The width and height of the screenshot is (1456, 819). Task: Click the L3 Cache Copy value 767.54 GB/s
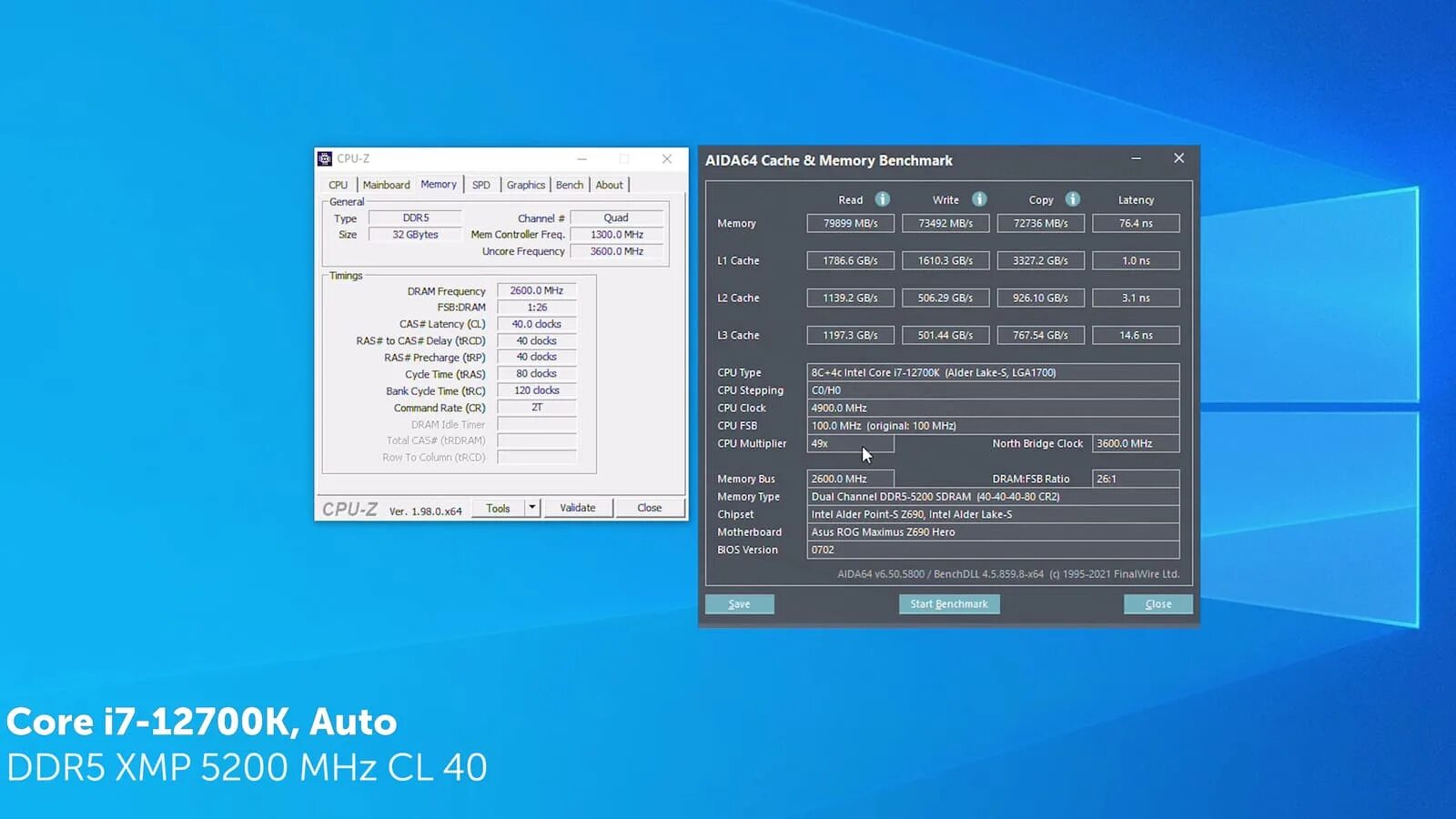click(1041, 335)
